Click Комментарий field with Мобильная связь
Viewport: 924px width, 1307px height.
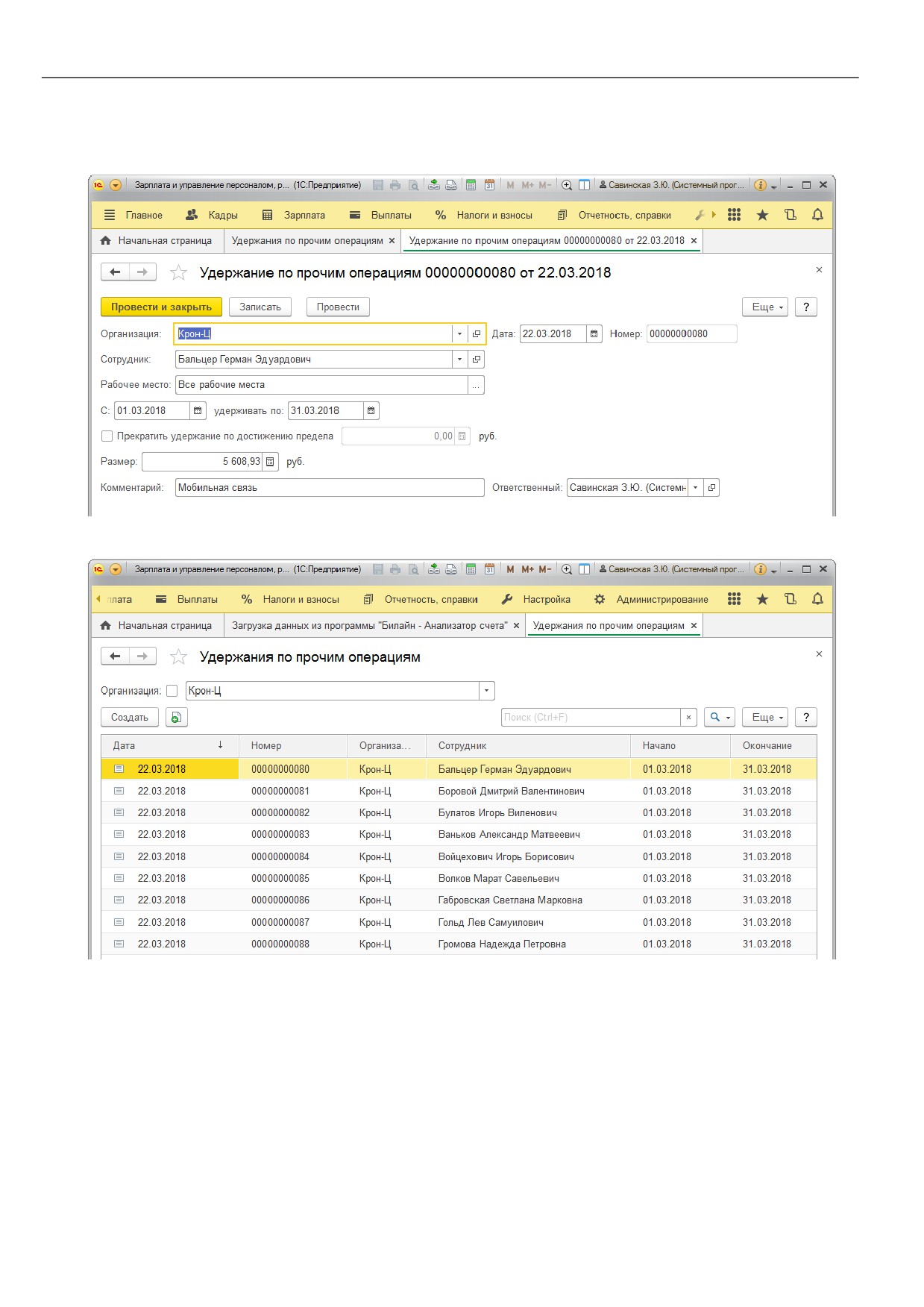click(x=330, y=487)
